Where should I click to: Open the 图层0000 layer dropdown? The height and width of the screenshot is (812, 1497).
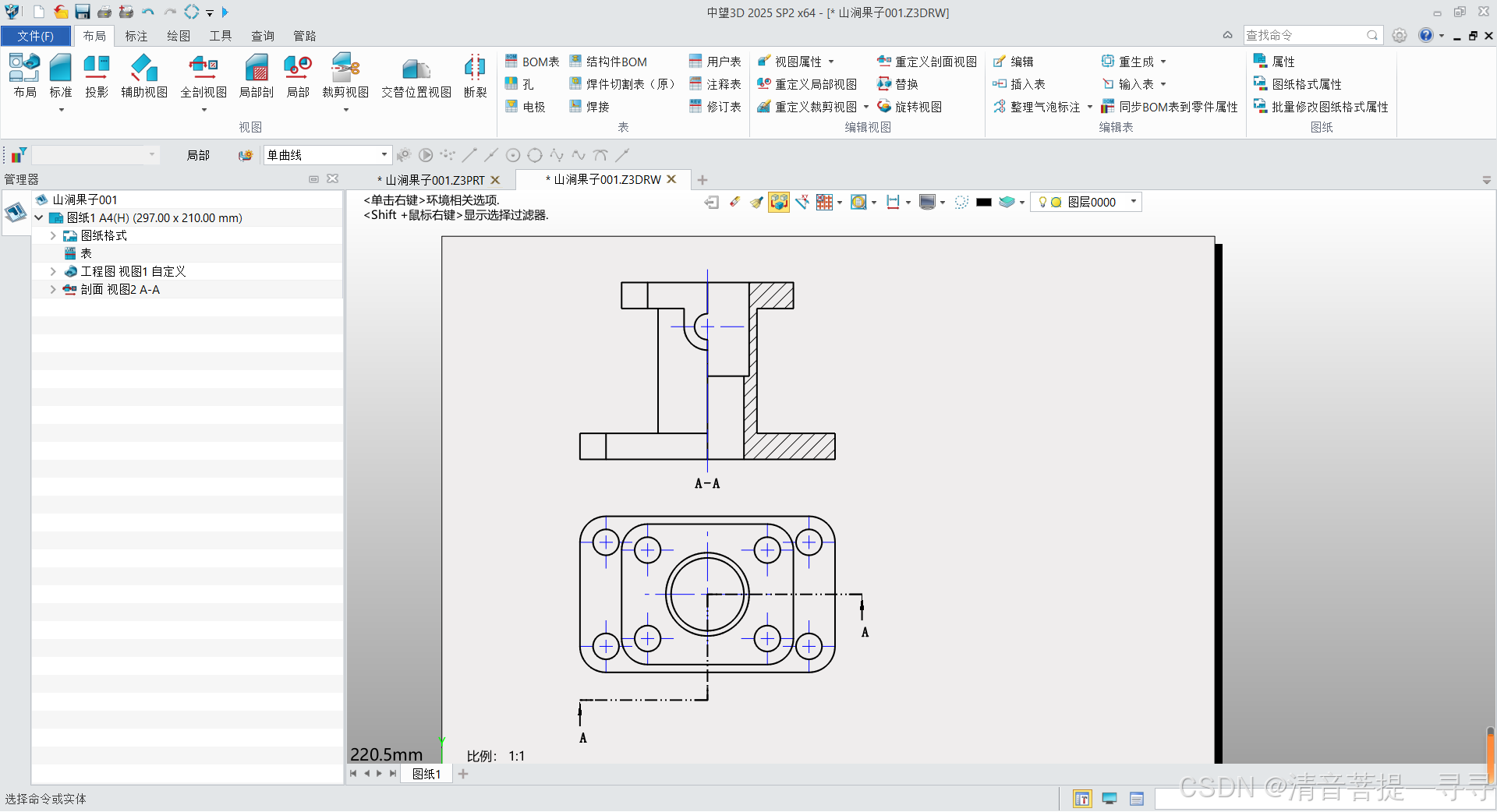coord(1134,202)
